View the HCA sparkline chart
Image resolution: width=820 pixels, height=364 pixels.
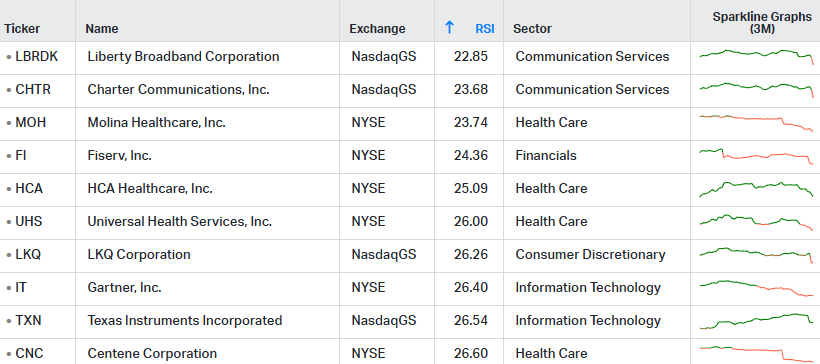point(757,188)
